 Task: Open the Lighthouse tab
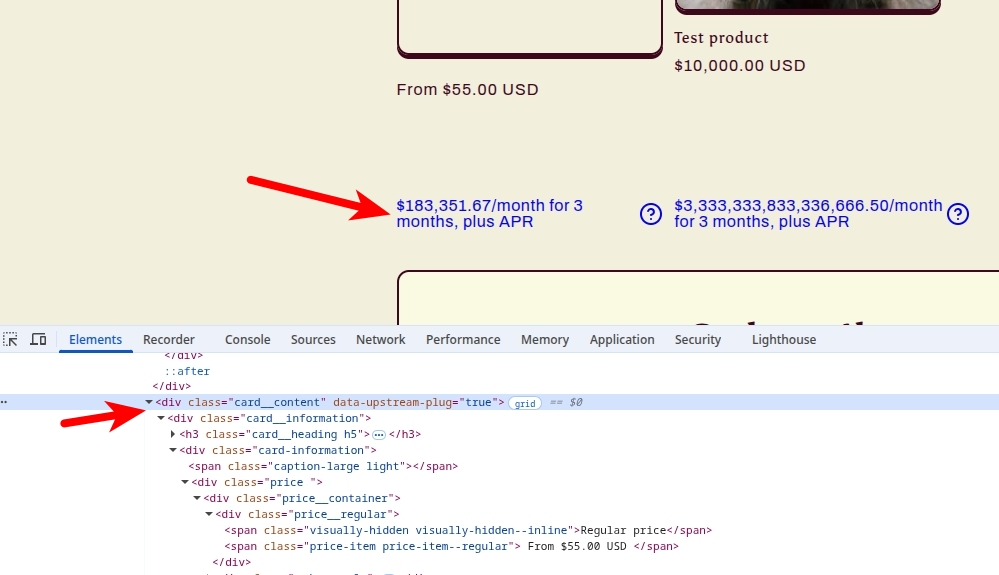click(x=784, y=339)
